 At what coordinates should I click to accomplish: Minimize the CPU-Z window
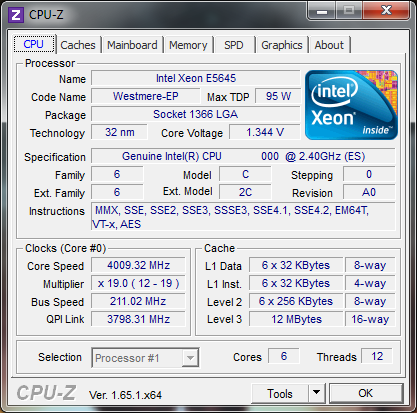coord(322,10)
